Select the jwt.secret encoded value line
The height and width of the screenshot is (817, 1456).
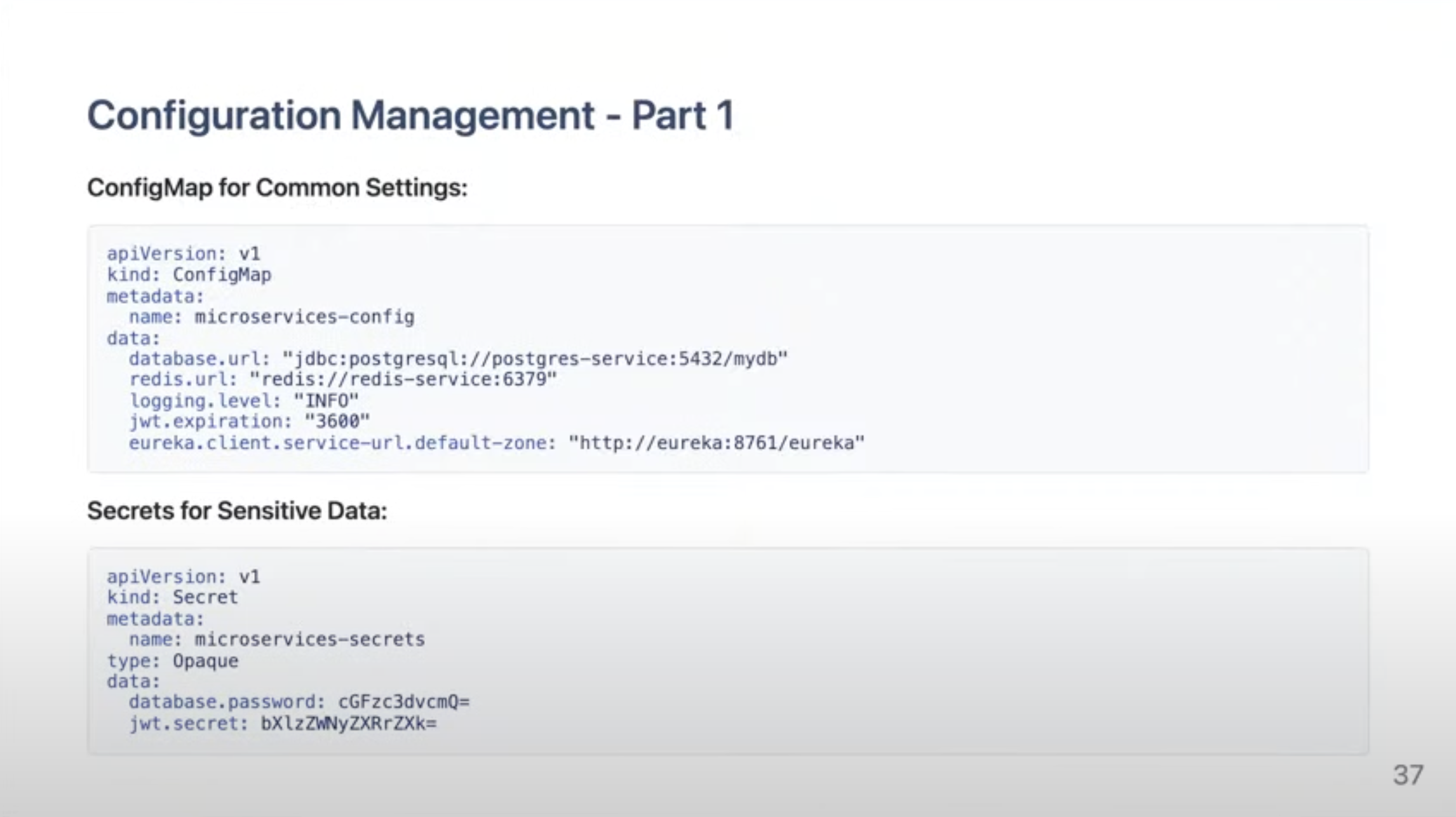[283, 724]
